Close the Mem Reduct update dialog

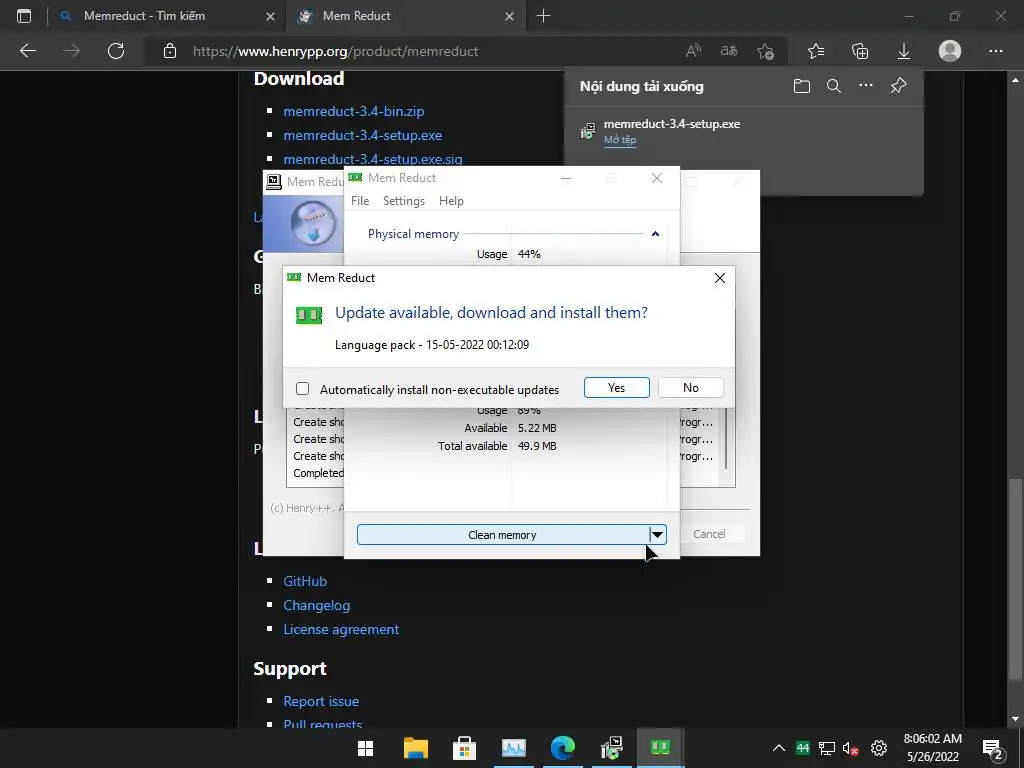[x=720, y=278]
